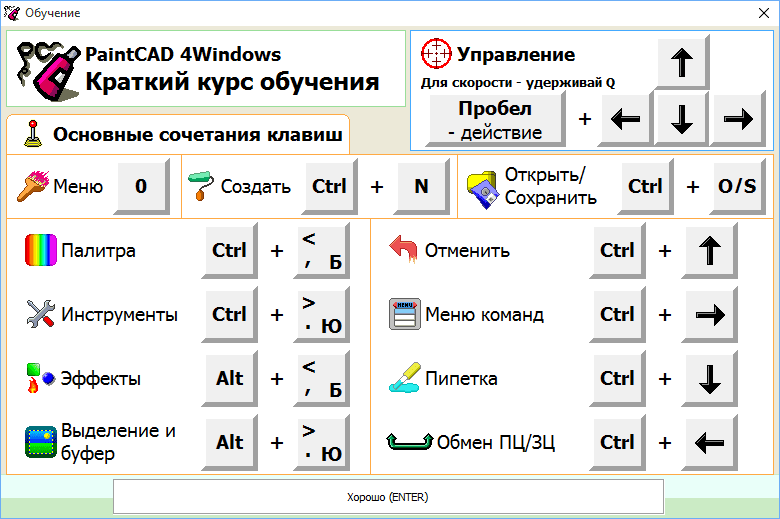Click the folder and floppy disk Открыть/Сохранить icon
This screenshot has height=519, width=780.
pos(482,190)
